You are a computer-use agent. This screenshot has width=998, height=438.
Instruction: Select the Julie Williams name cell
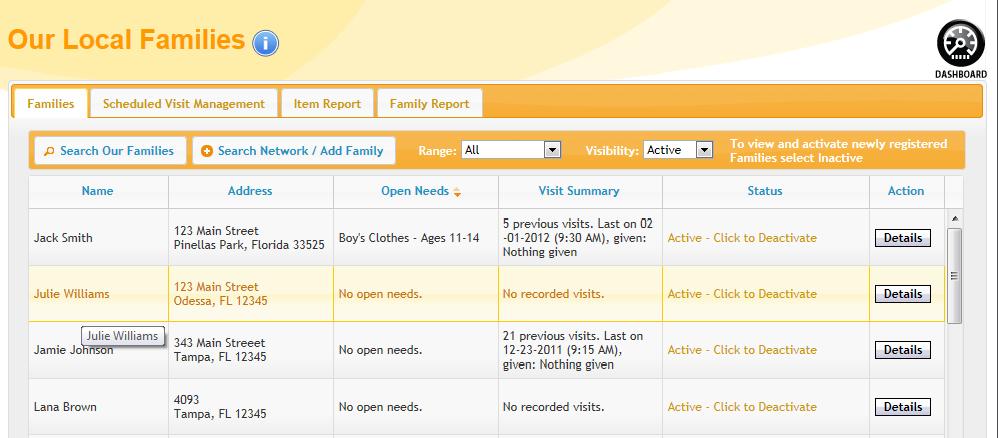tap(99, 294)
